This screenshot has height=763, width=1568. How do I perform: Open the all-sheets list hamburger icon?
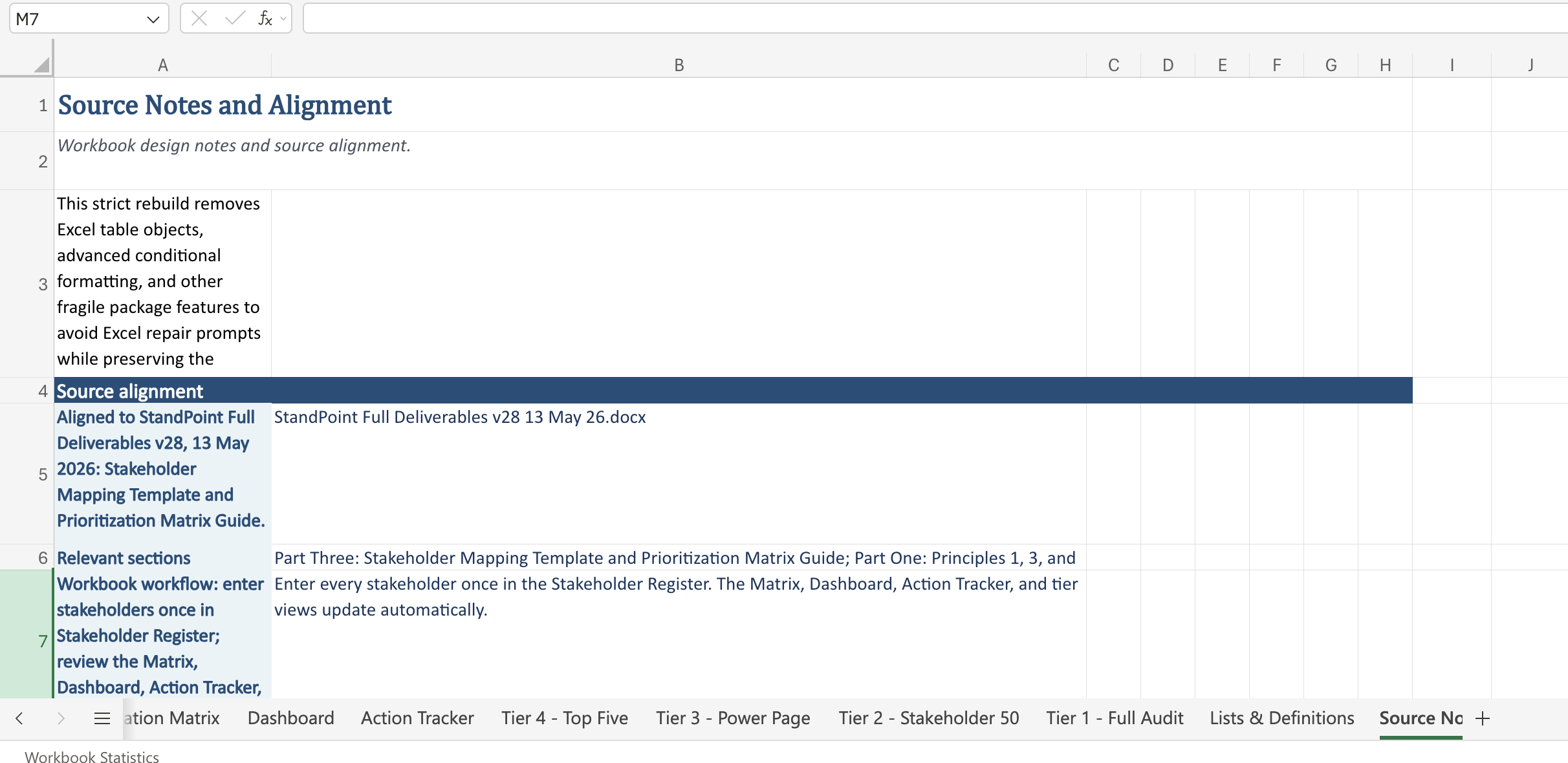click(x=102, y=718)
